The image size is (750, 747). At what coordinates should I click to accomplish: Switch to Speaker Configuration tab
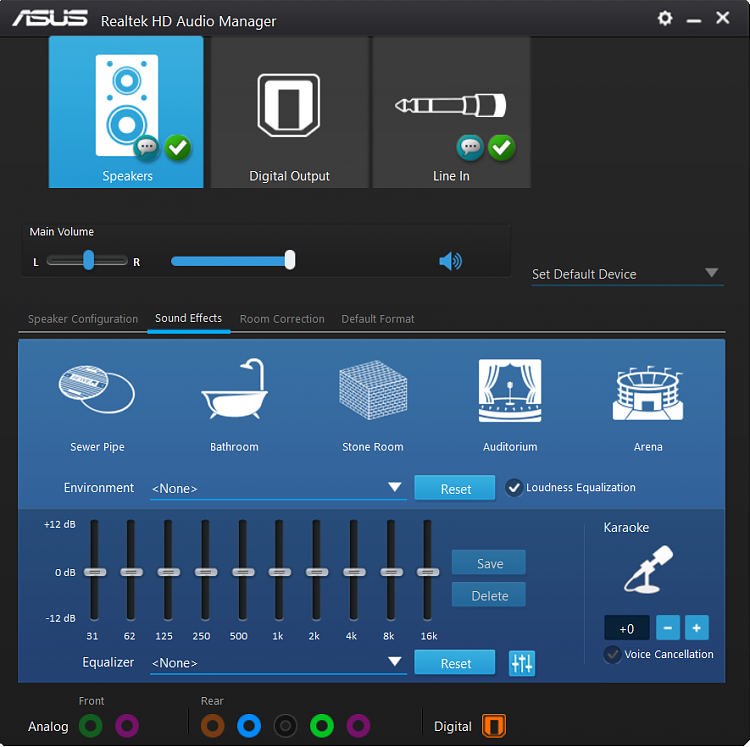[83, 319]
